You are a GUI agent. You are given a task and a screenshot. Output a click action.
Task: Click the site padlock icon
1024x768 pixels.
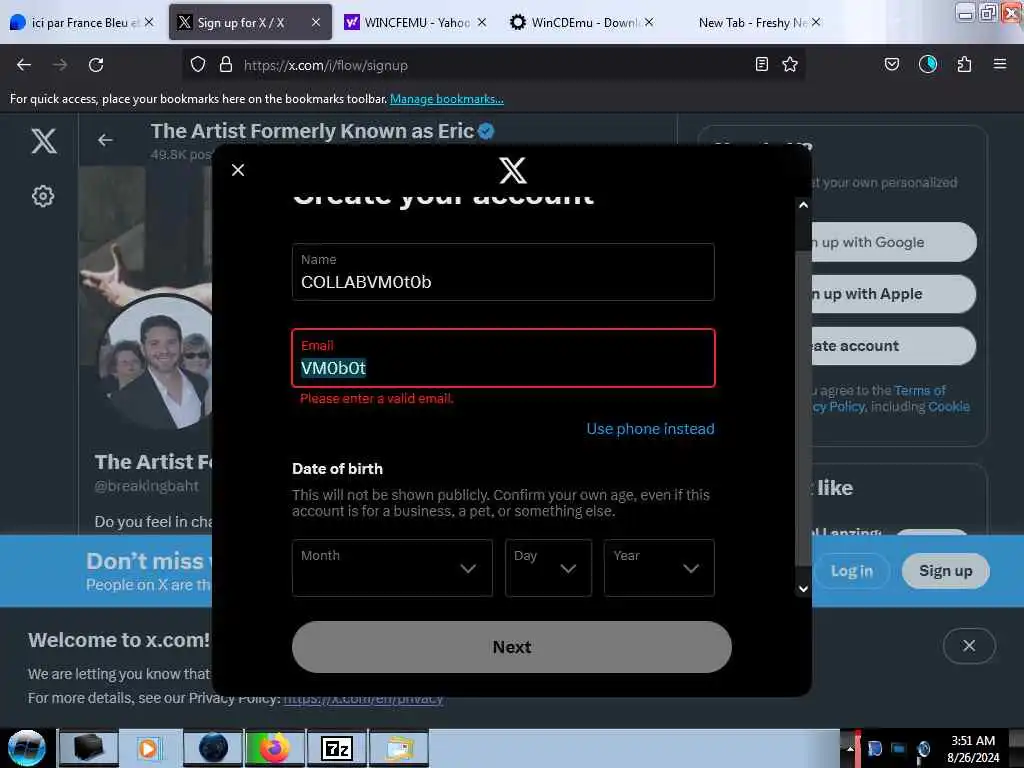(226, 65)
